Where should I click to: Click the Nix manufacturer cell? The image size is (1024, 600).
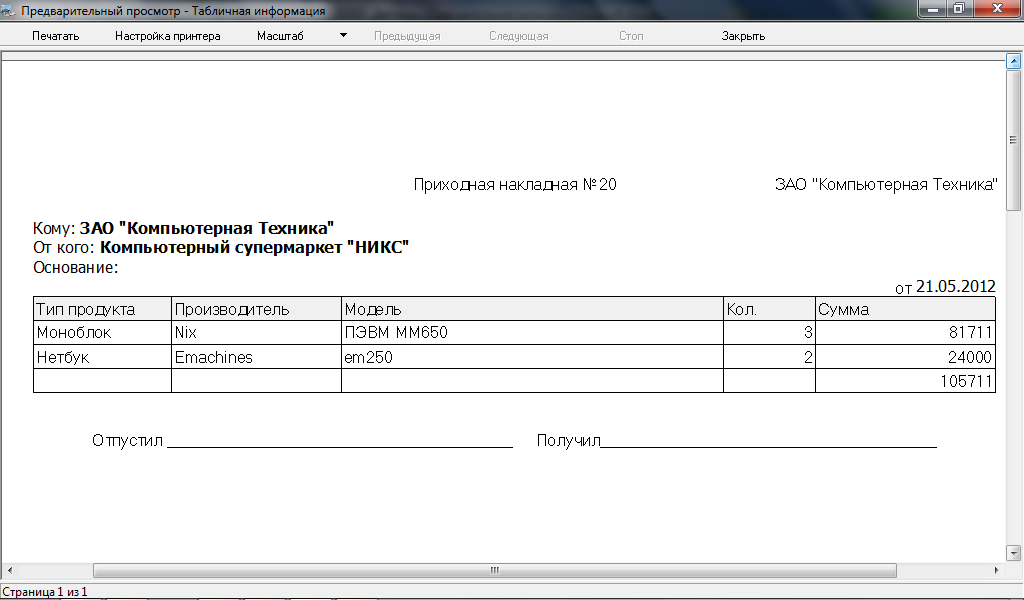(256, 332)
